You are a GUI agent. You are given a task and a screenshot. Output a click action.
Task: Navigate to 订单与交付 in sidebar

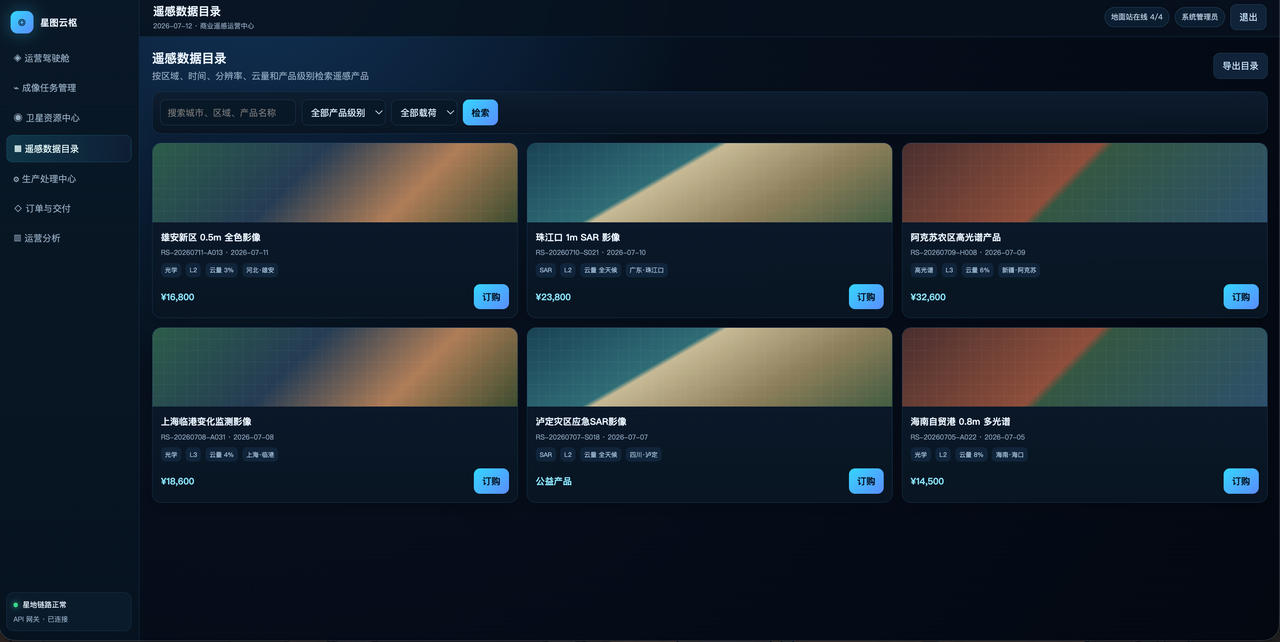68,209
